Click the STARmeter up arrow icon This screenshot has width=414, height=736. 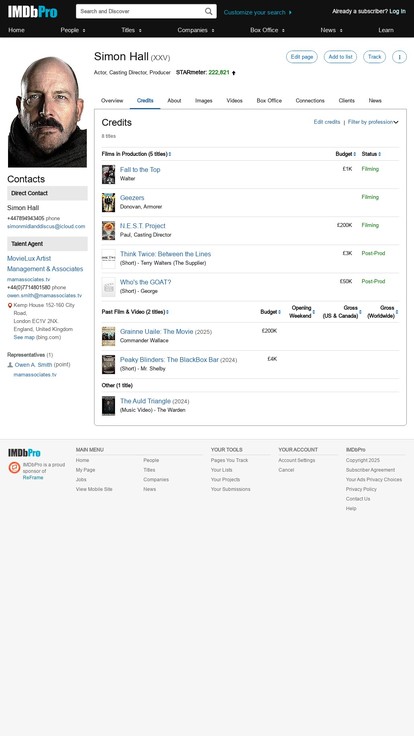coord(234,73)
